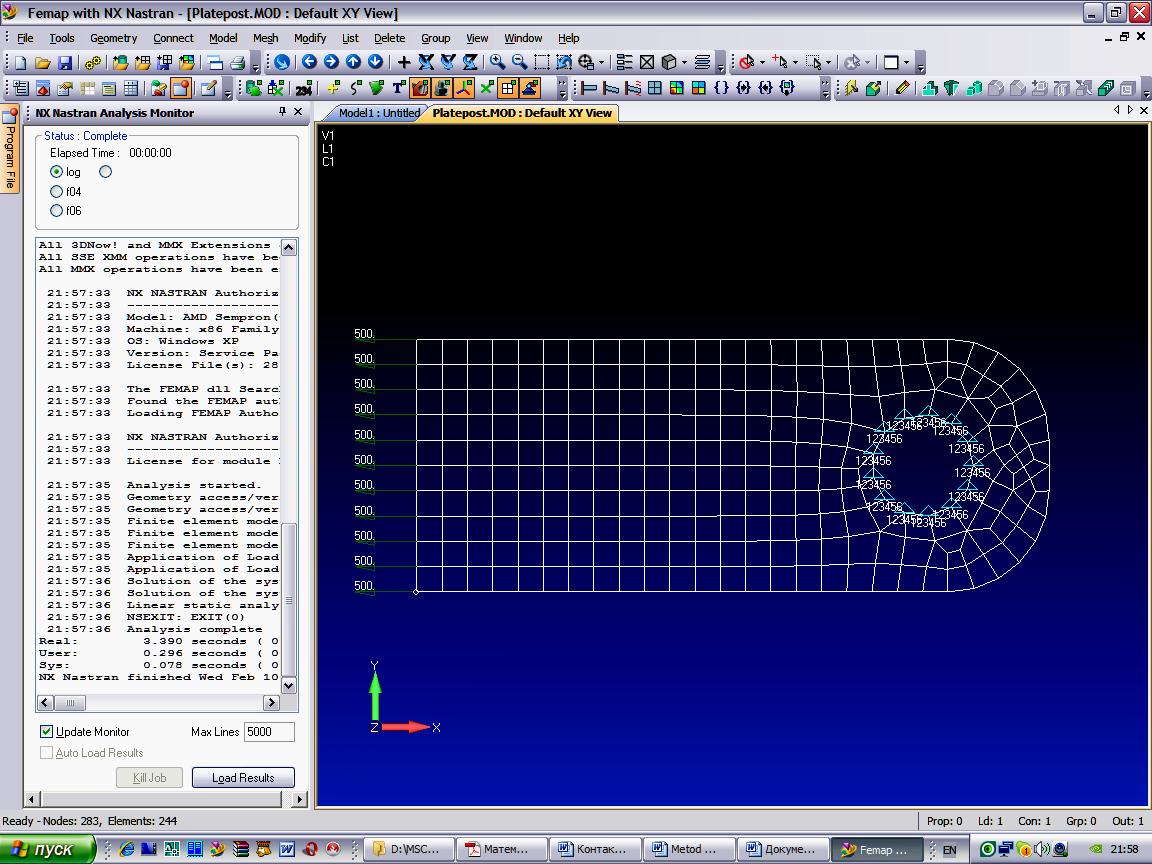Click the next view tab arrow

pyautogui.click(x=1130, y=110)
